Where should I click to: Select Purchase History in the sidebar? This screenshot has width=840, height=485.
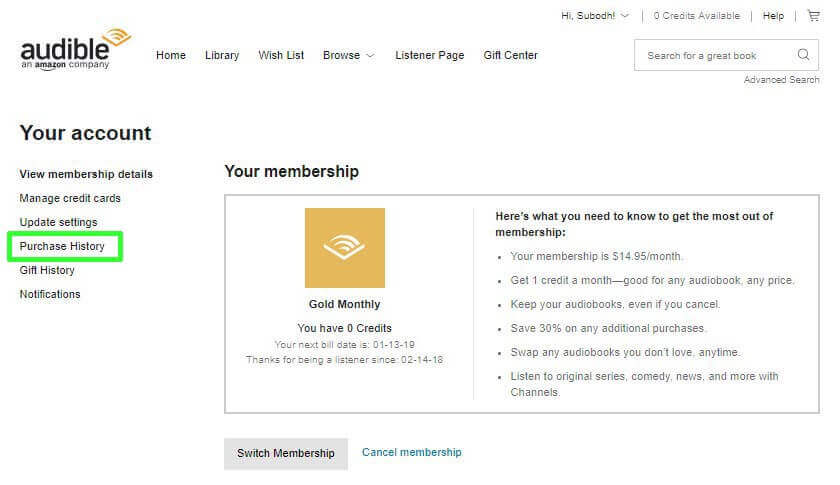[x=62, y=246]
